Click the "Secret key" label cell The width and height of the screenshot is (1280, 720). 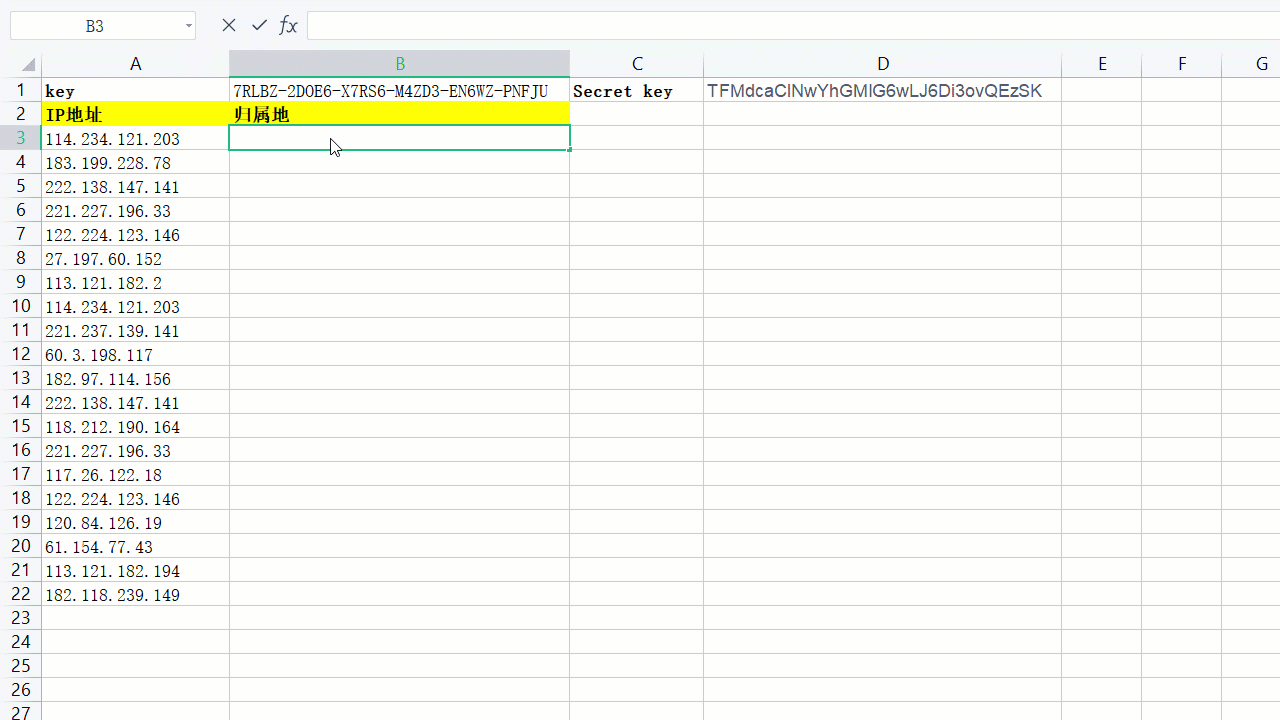[x=637, y=90]
